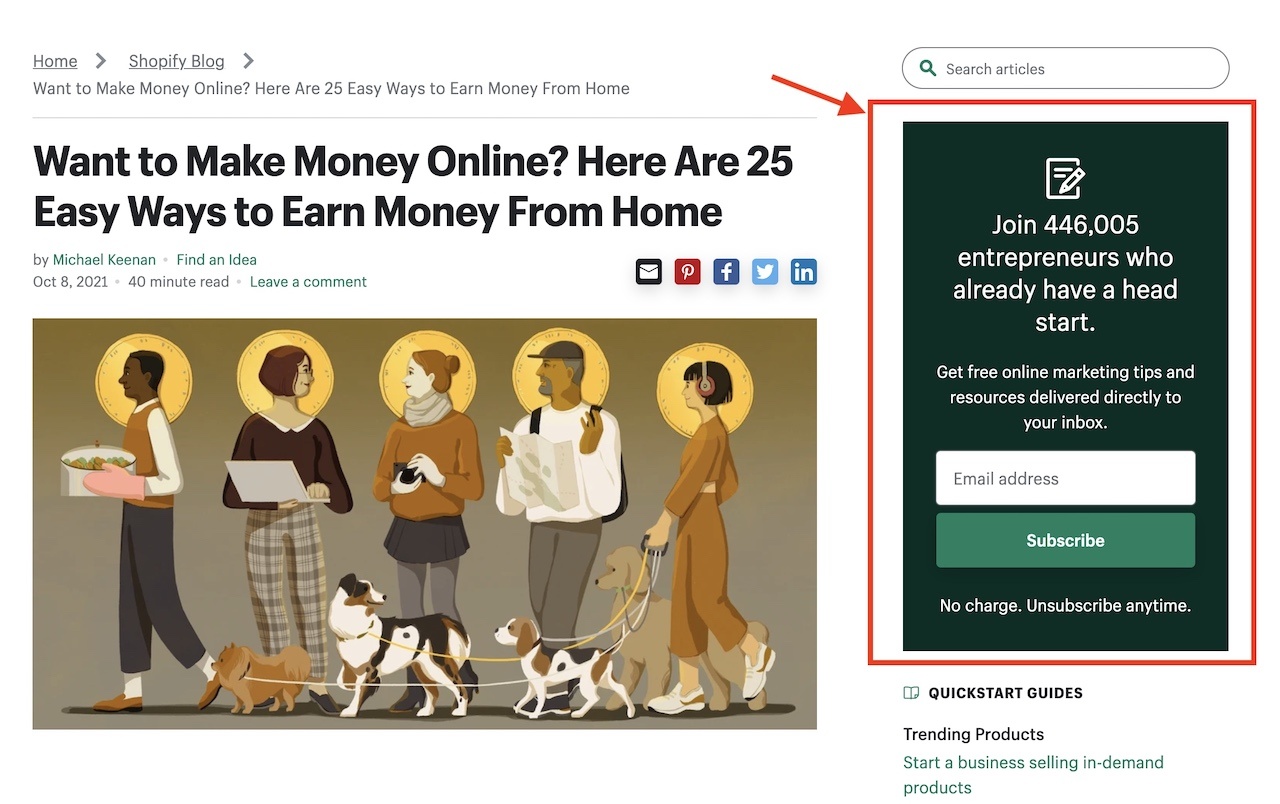This screenshot has height=804, width=1280.
Task: Click chevron after Shopify Blog breadcrumb
Action: (x=248, y=61)
